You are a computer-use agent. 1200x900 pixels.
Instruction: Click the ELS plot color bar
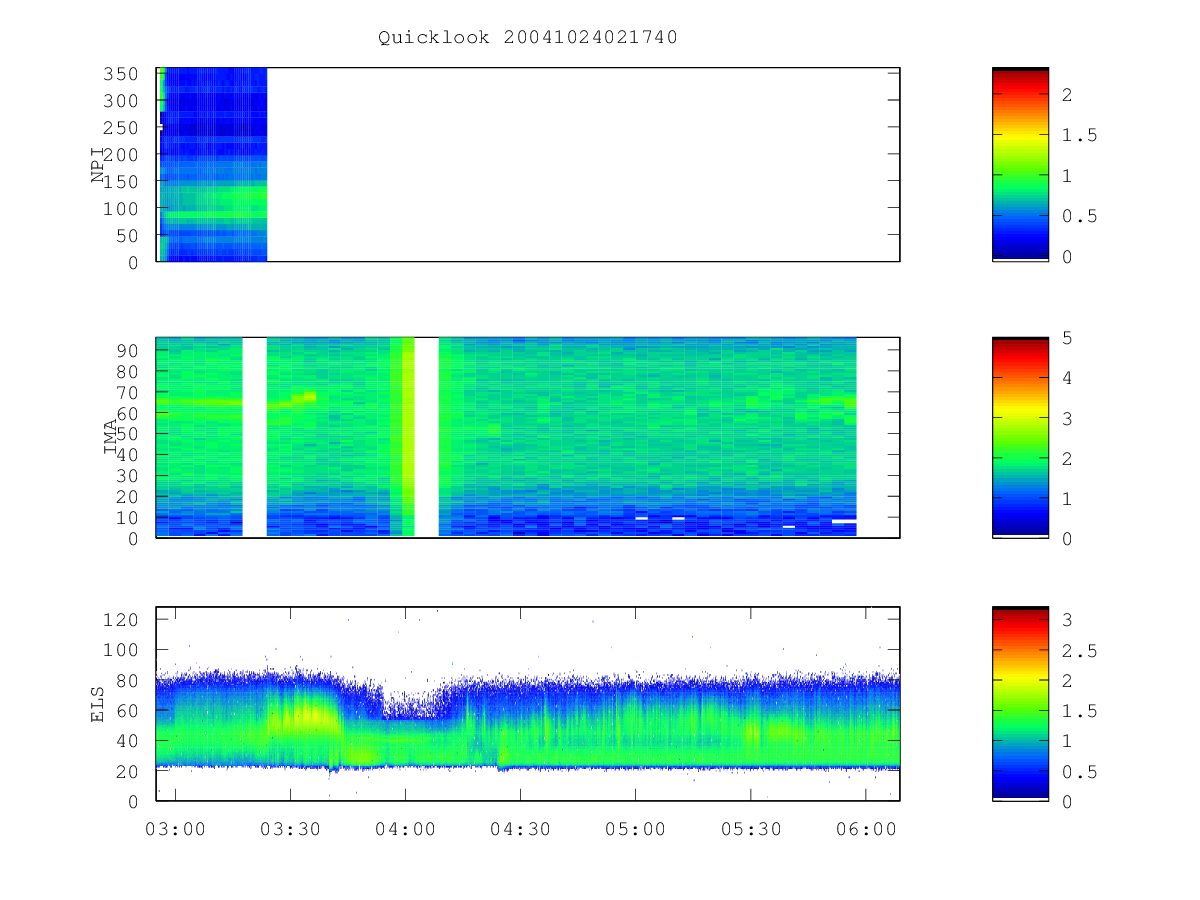tap(1020, 703)
